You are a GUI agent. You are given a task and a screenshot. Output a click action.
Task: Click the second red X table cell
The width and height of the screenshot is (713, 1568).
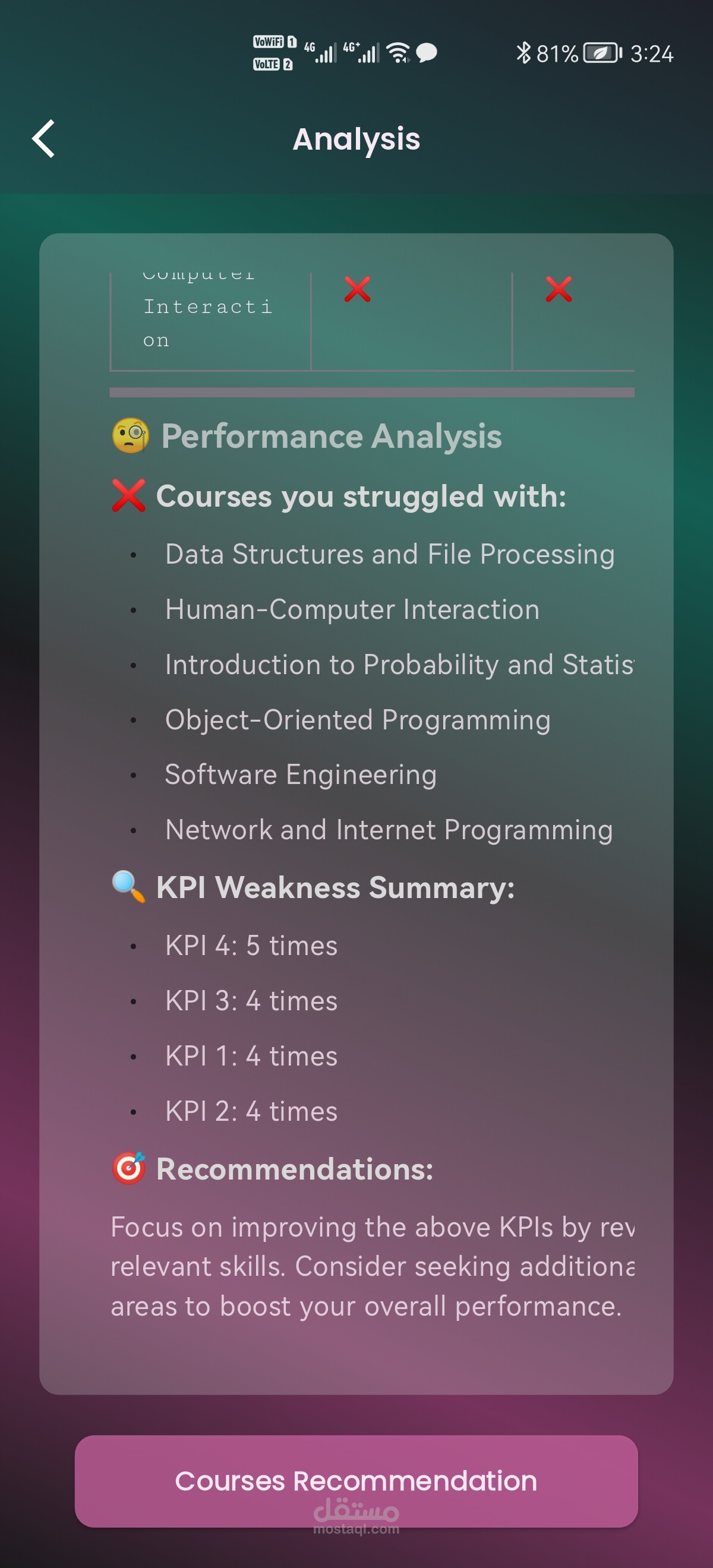coord(559,289)
